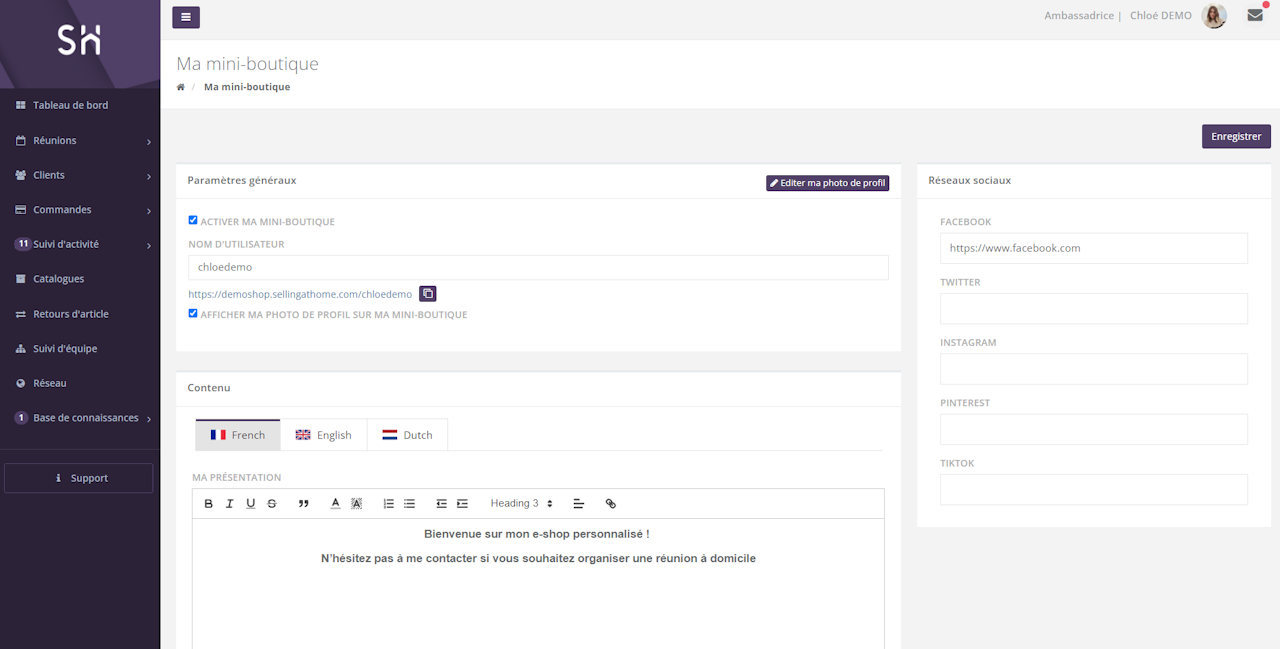Toggle bold formatting in the editor
The width and height of the screenshot is (1280, 649).
(x=209, y=504)
